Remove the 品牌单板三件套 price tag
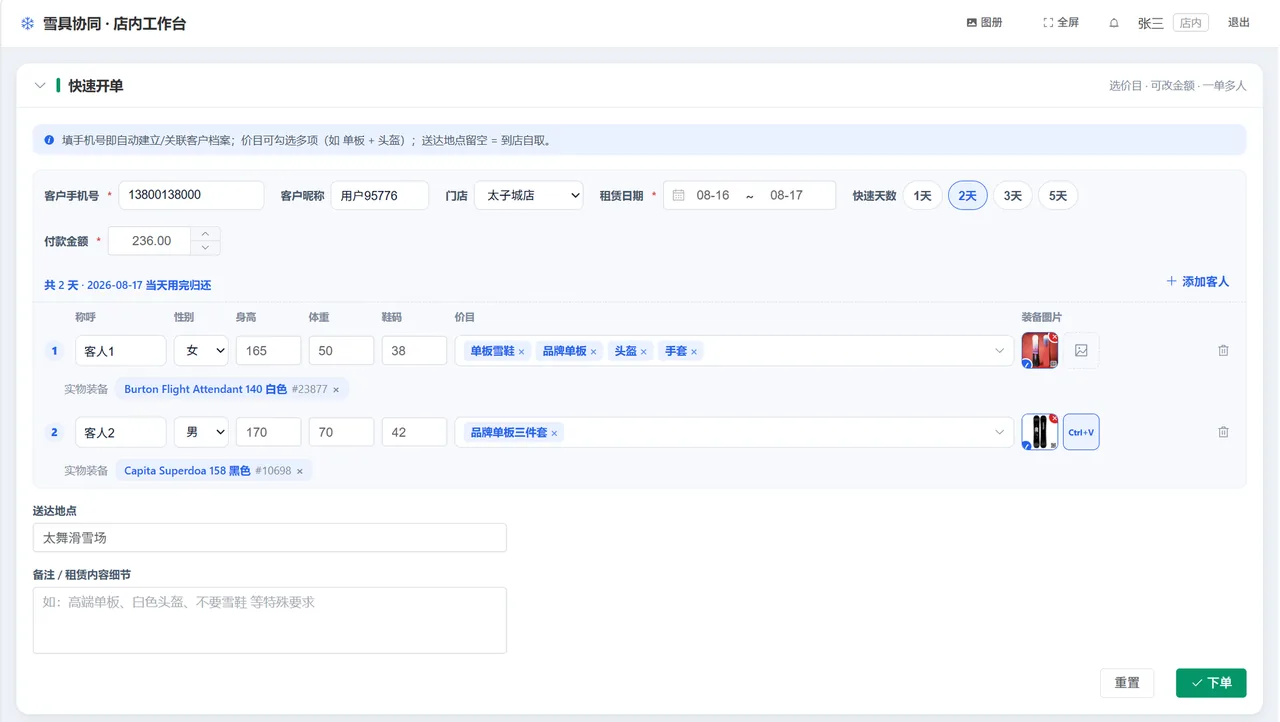Screen dimensions: 1280x722 (x=554, y=433)
